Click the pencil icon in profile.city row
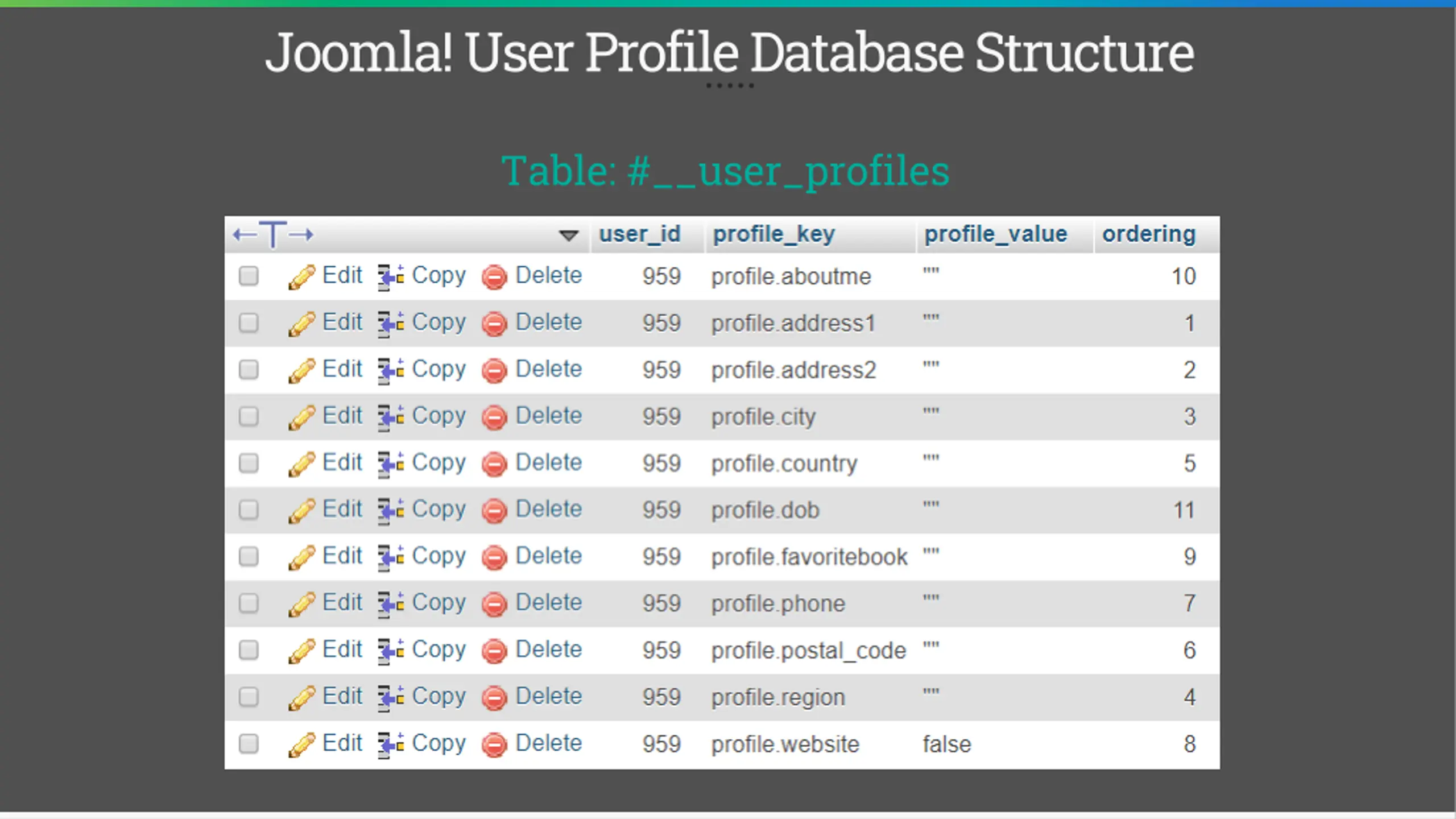The height and width of the screenshot is (819, 1456). pos(301,417)
